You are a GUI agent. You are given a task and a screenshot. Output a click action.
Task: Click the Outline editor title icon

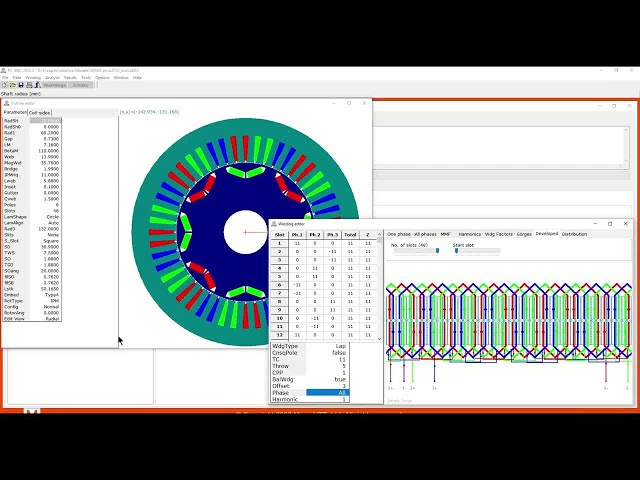pyautogui.click(x=7, y=103)
